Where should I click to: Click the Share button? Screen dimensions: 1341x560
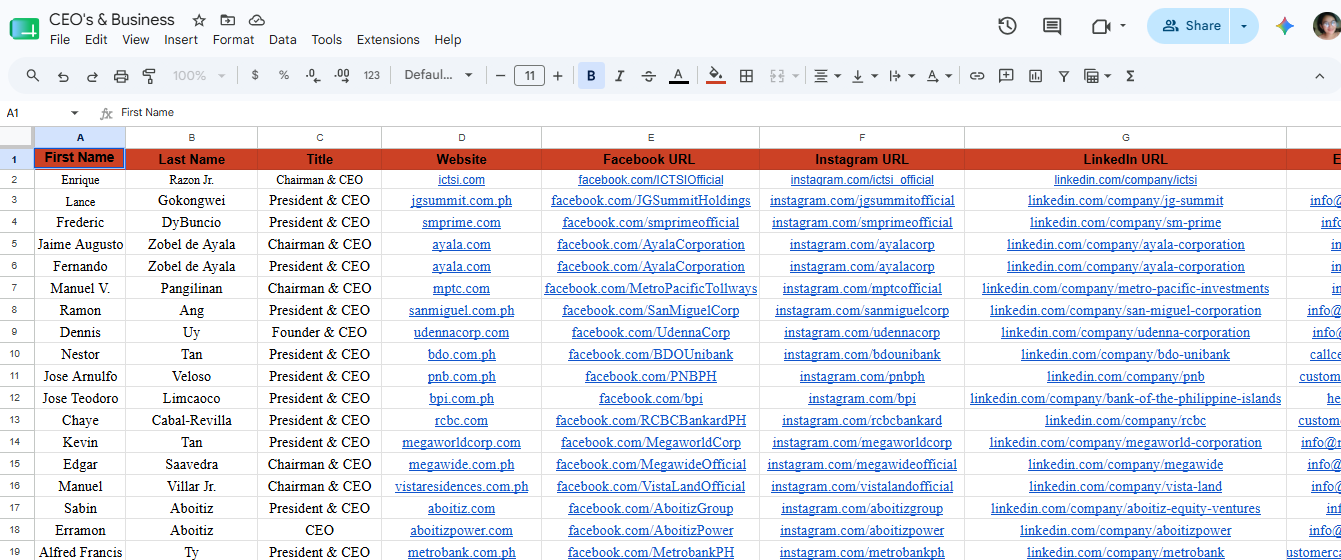1191,26
